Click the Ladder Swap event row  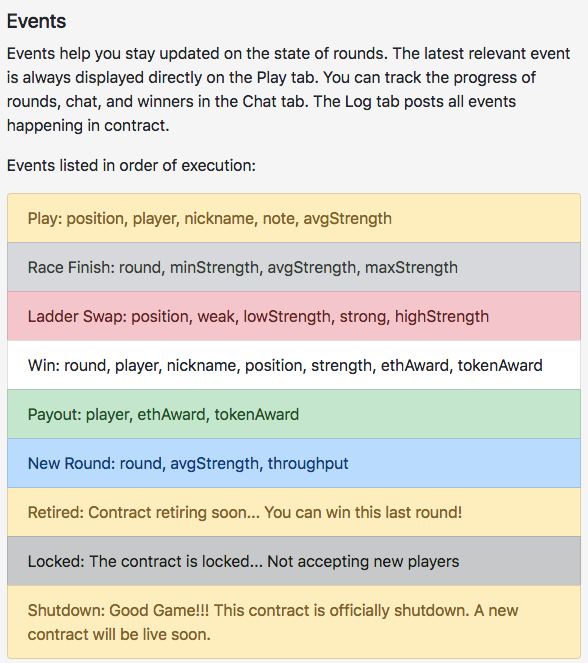tap(294, 316)
